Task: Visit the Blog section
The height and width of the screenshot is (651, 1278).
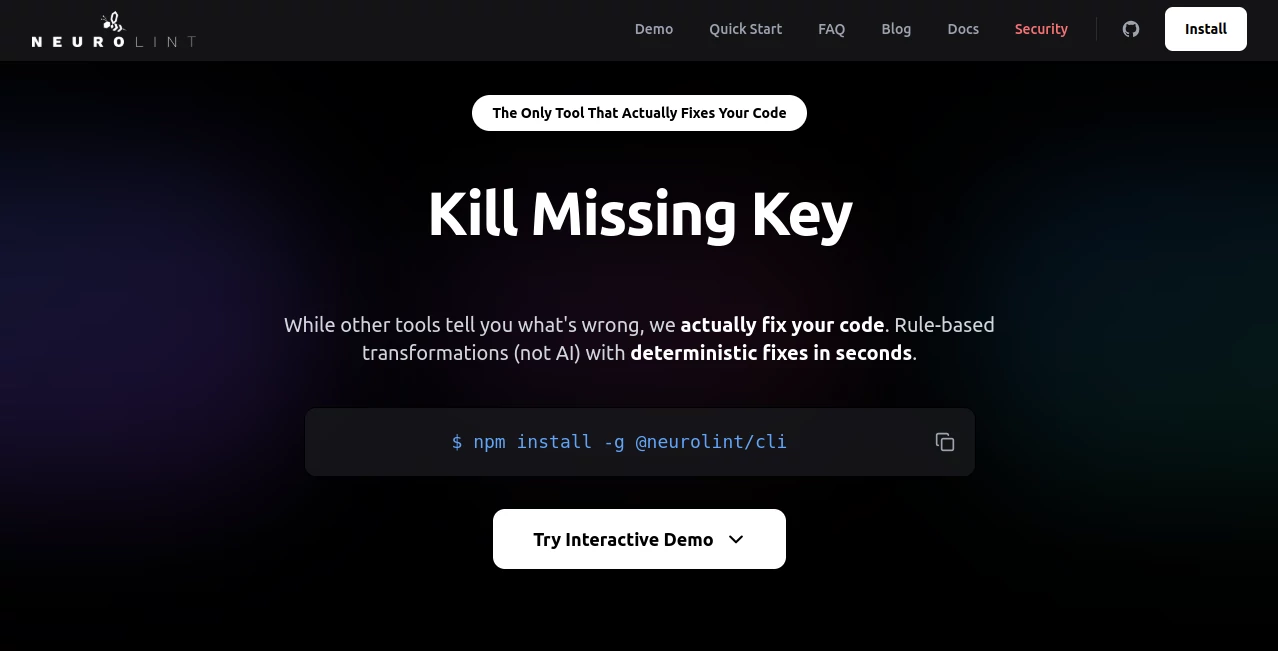Action: [896, 29]
